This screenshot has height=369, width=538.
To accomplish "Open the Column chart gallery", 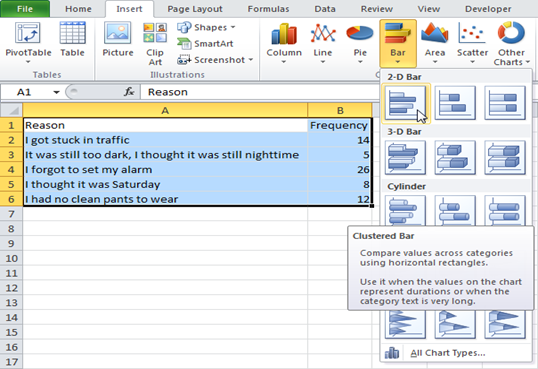I will [284, 43].
